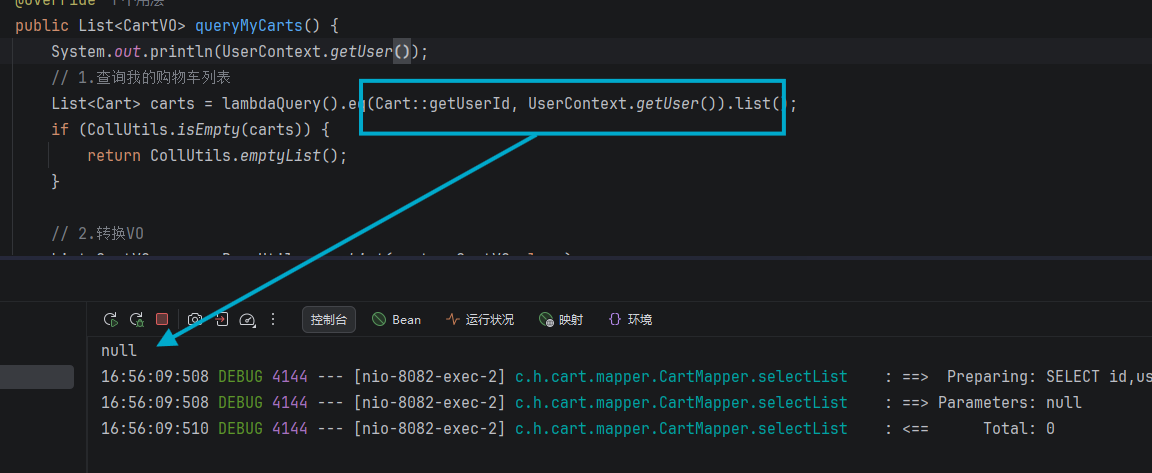Click the 'Preparing: SELECT id' log text
The image size is (1152, 473).
(x=1043, y=377)
